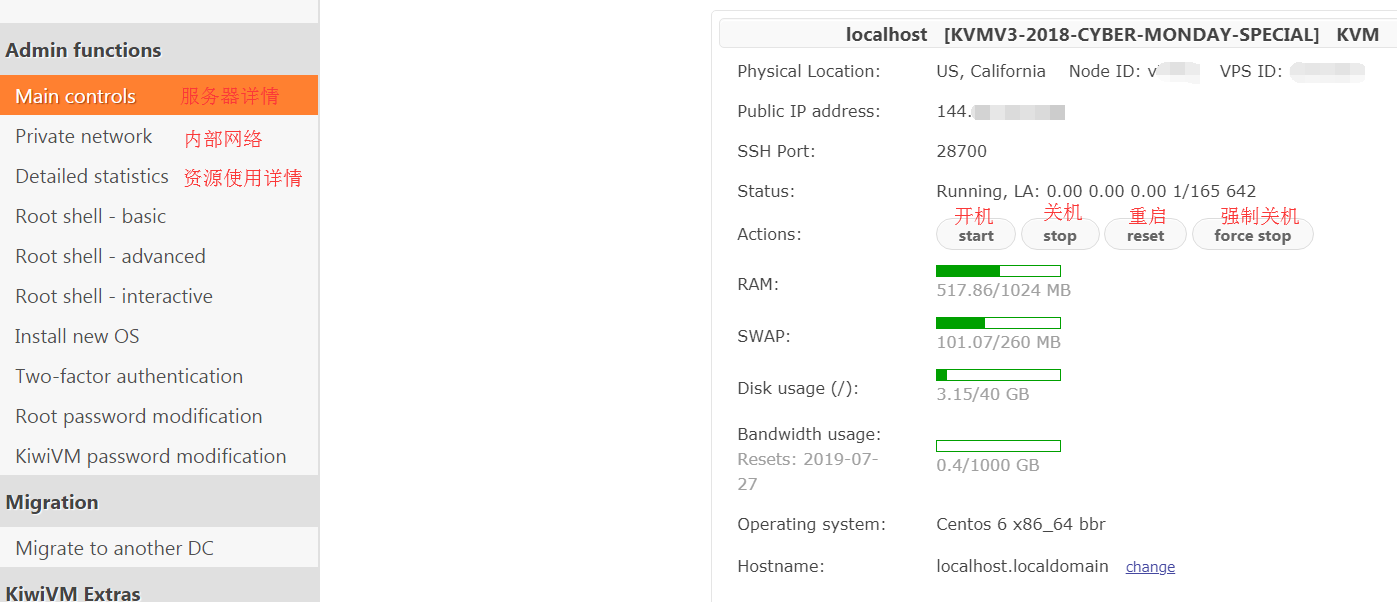
Task: Click the force stop button
Action: point(1252,236)
